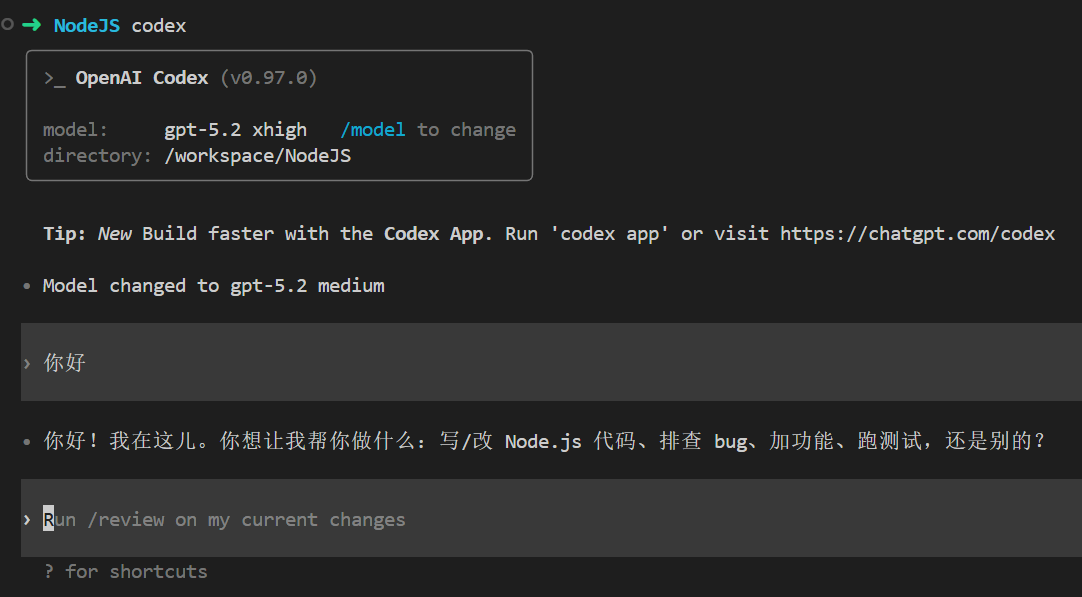Click the /workspace/NodeJS directory path
This screenshot has height=597, width=1082.
tap(257, 156)
